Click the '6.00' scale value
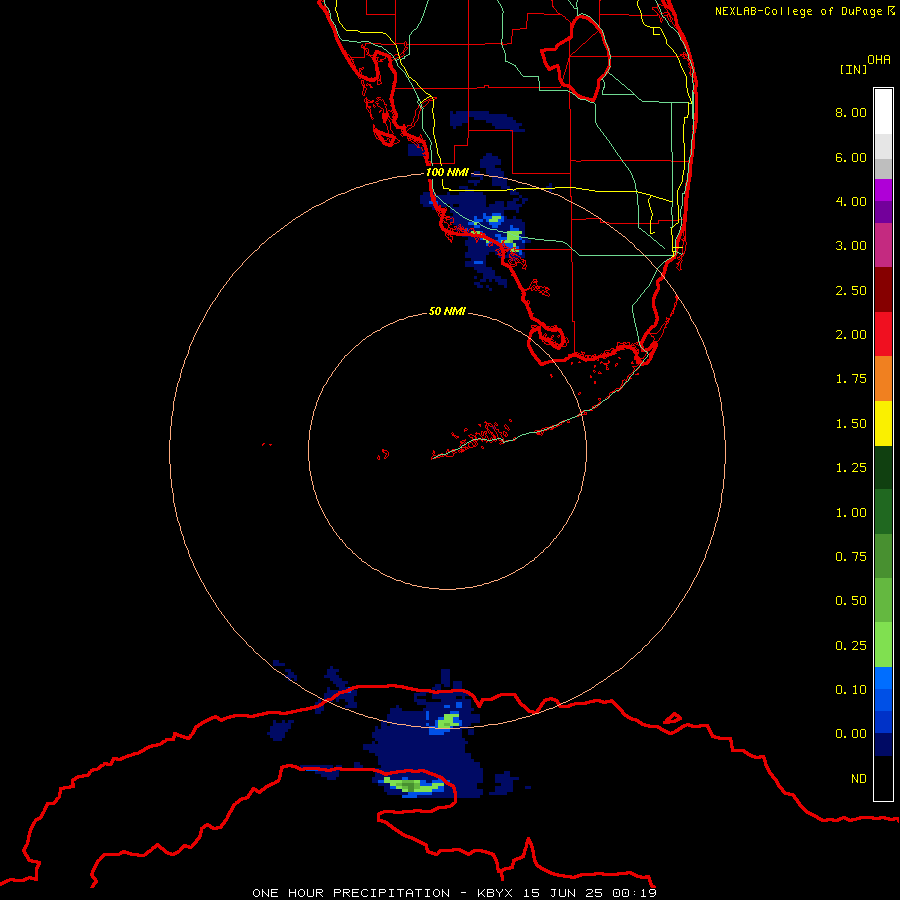The height and width of the screenshot is (900, 900). [851, 157]
